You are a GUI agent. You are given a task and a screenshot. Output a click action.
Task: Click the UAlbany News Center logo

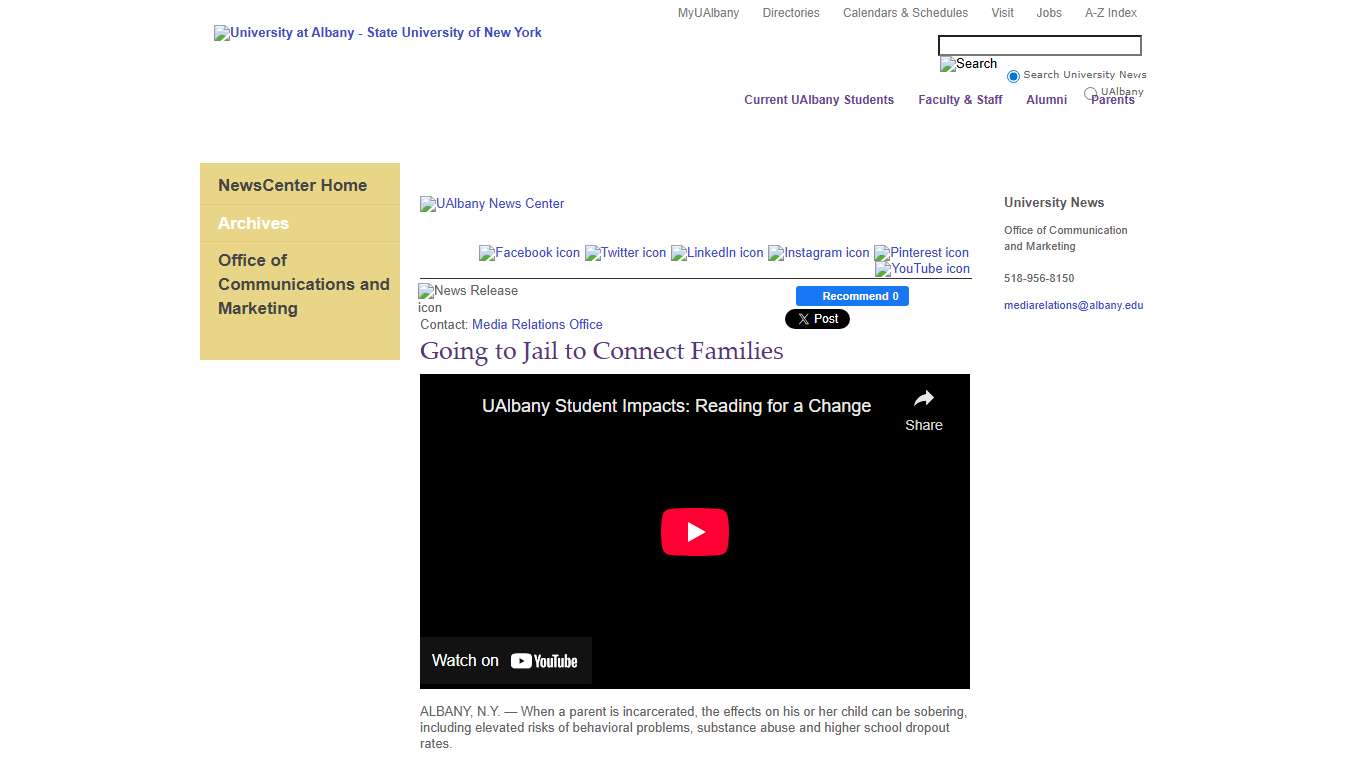491,204
